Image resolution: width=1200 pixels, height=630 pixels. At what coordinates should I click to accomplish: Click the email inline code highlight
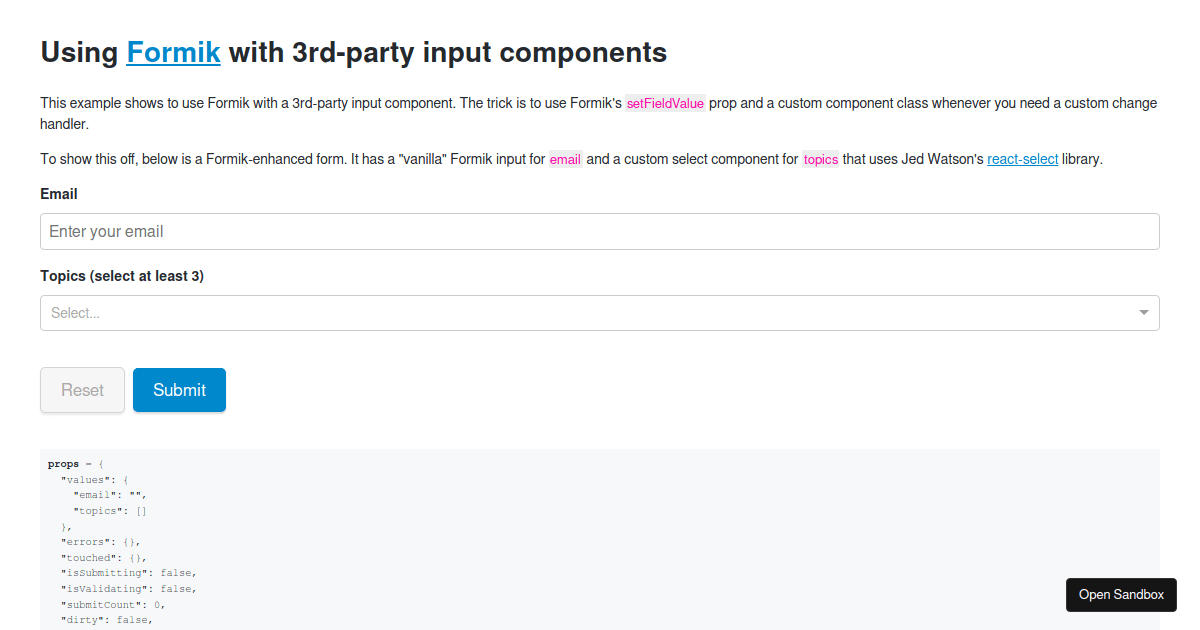pos(565,158)
